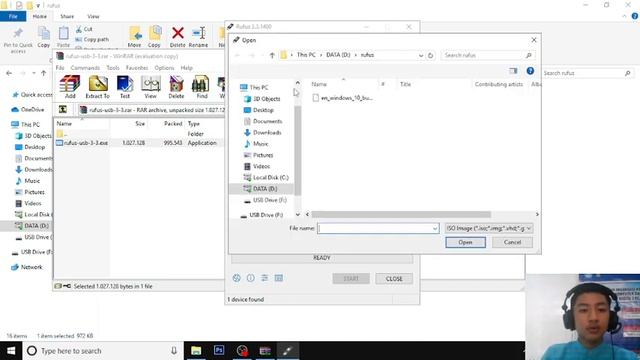Click Rufus about info icon
Viewport: 640px width, 360px height.
251,278
